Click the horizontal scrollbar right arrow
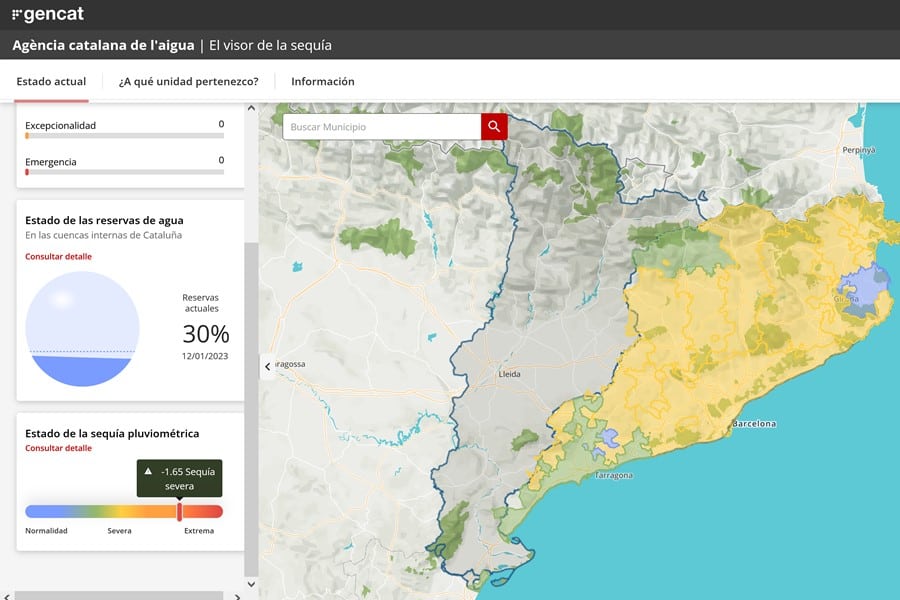This screenshot has height=600, width=900. [237, 596]
